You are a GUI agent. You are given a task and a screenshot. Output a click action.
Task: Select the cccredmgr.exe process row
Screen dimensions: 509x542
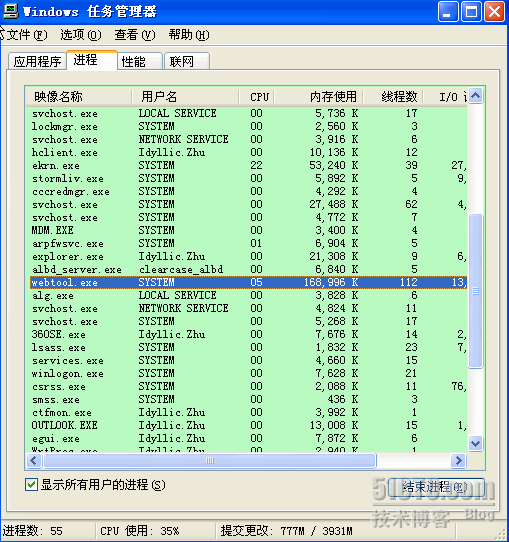(x=248, y=191)
